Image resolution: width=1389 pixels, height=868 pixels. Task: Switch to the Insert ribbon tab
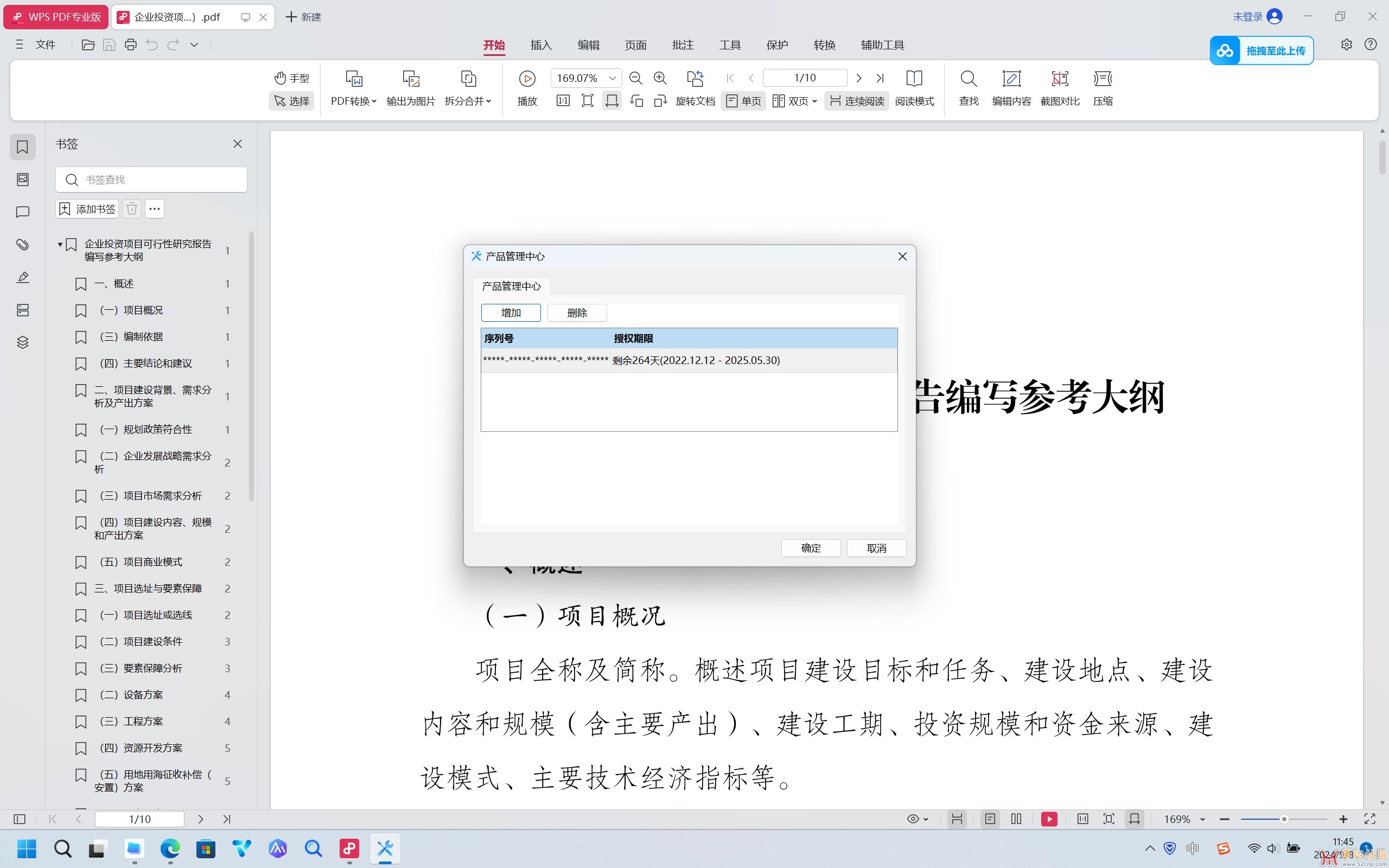point(540,45)
